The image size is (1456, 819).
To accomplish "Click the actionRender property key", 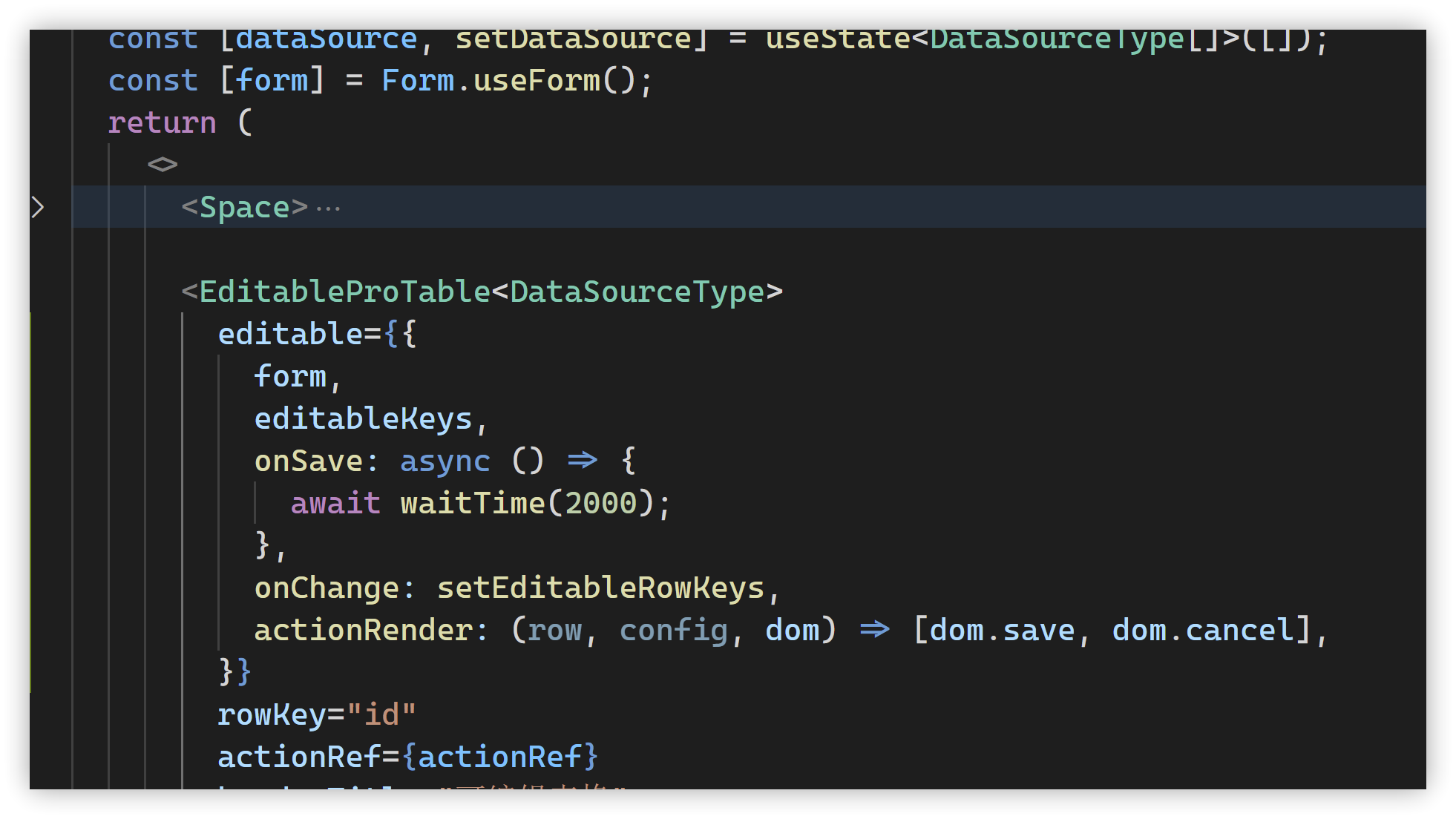I will (x=363, y=630).
